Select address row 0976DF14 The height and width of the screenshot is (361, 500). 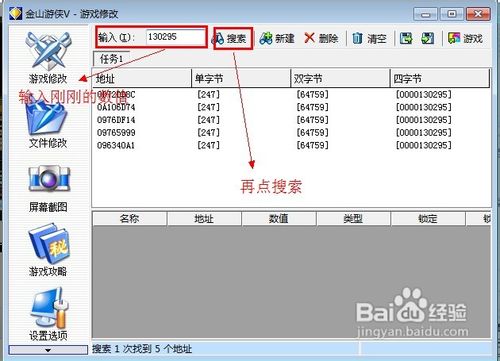pos(116,120)
